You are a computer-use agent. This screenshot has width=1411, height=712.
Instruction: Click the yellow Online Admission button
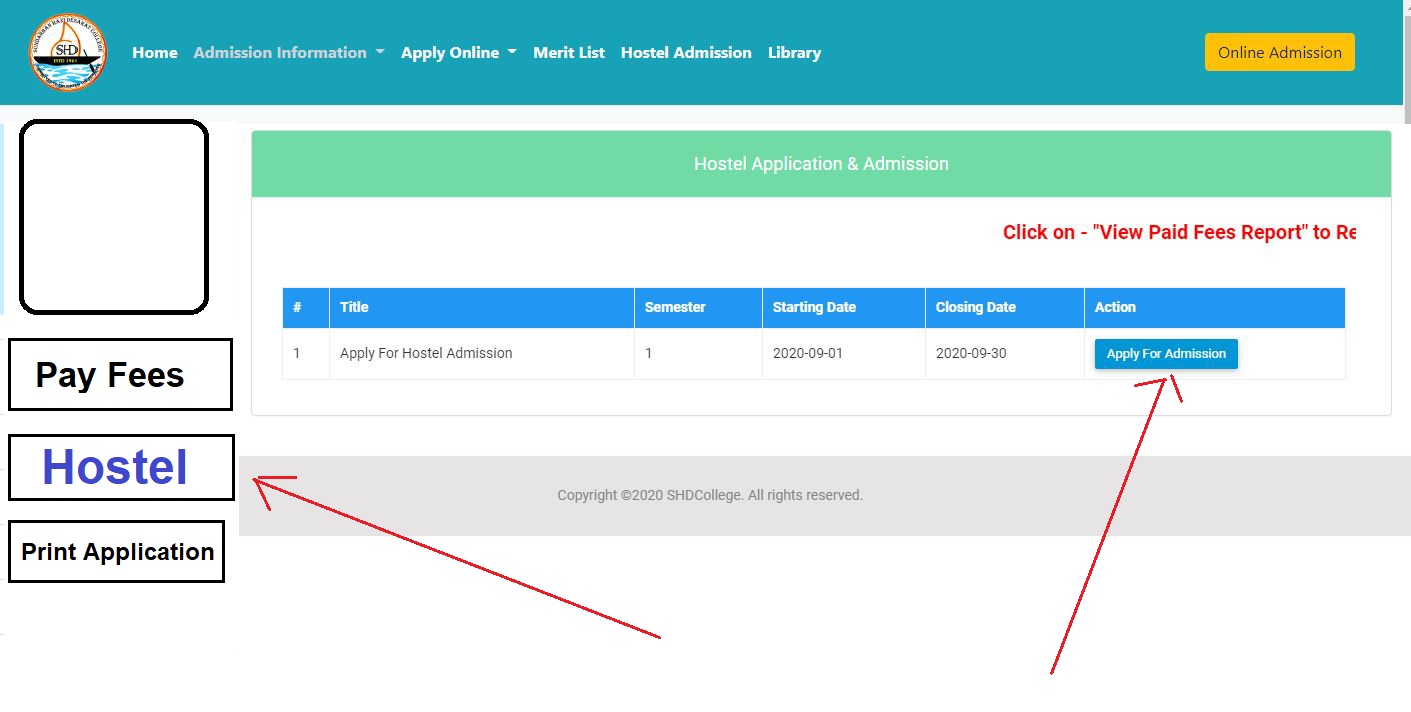(1279, 53)
